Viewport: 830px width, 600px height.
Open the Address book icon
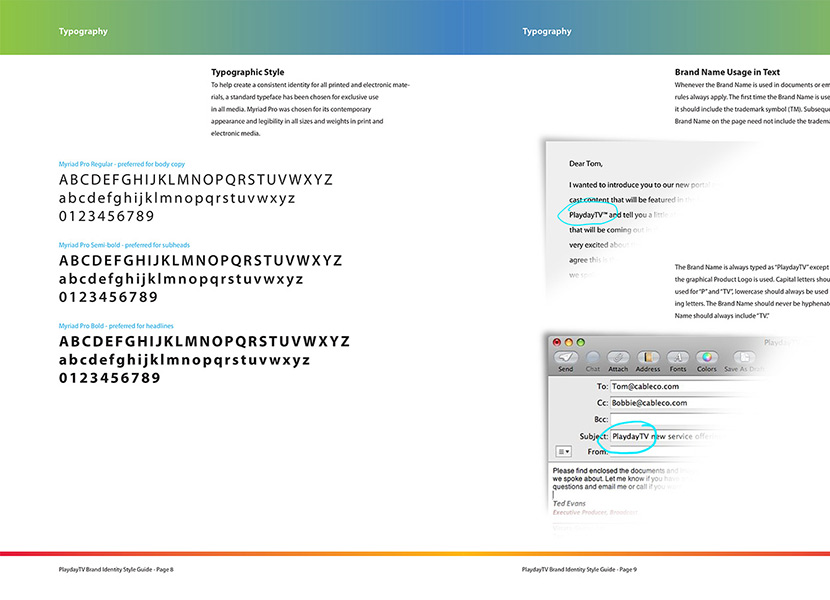coord(648,357)
